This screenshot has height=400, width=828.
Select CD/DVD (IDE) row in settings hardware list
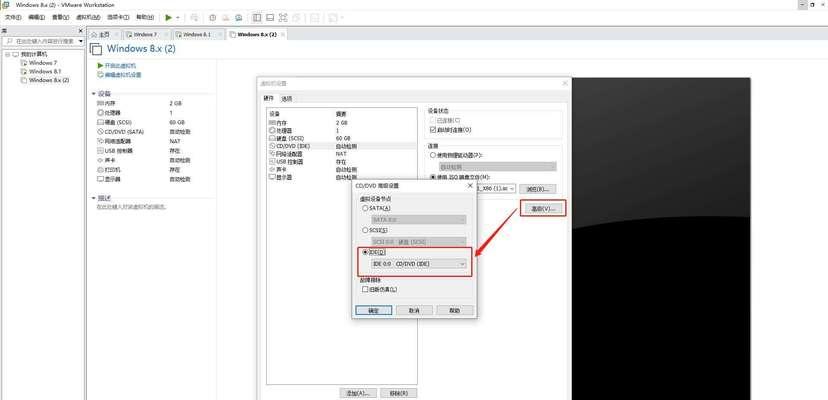click(342, 145)
